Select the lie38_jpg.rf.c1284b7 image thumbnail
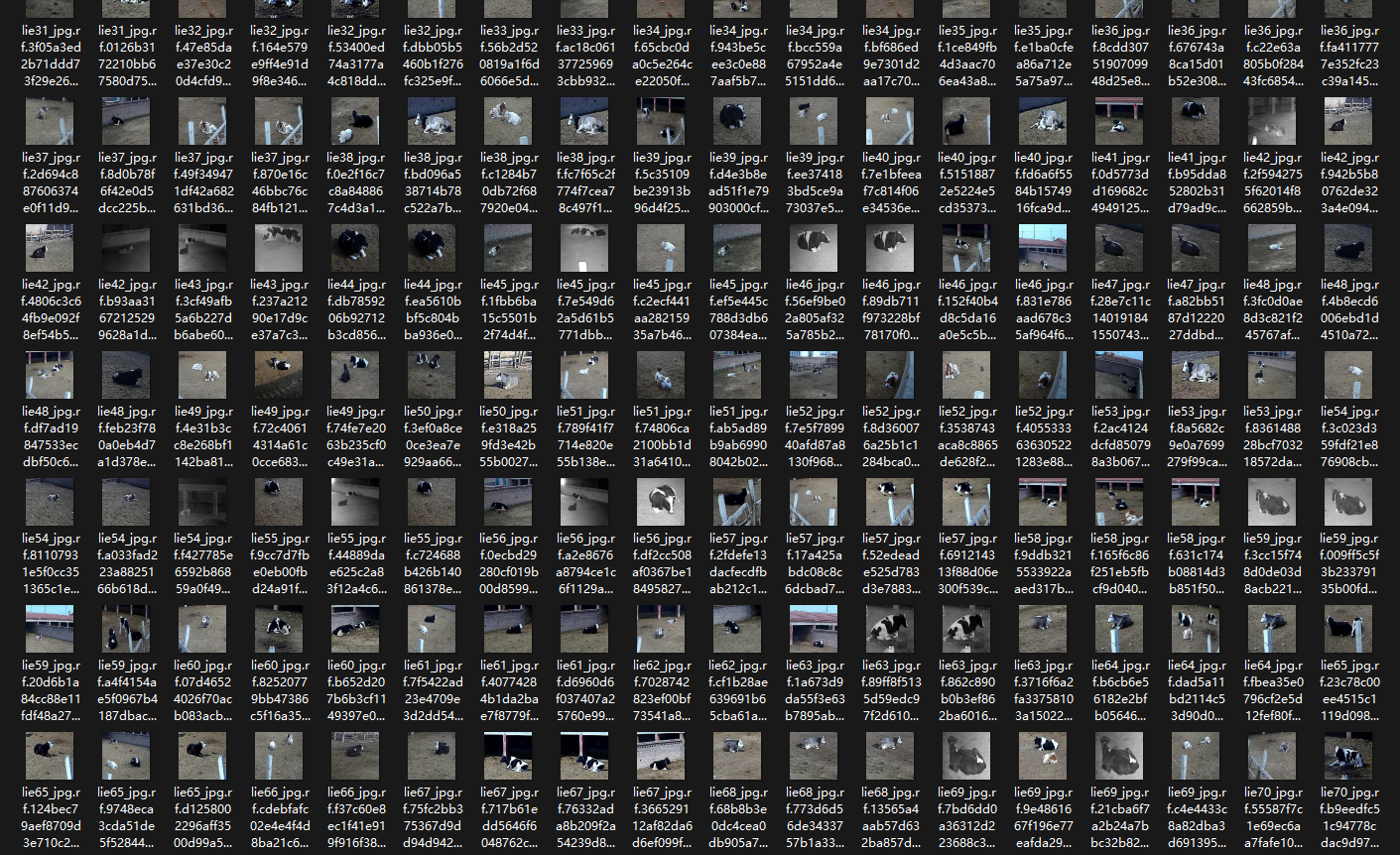This screenshot has width=1400, height=855. click(508, 121)
